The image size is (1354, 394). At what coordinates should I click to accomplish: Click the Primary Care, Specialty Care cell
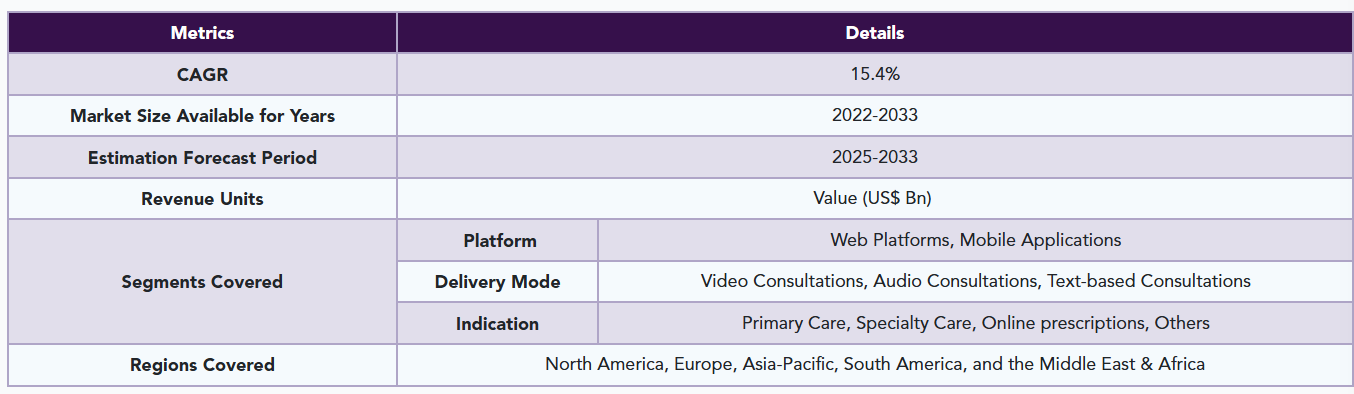point(975,323)
